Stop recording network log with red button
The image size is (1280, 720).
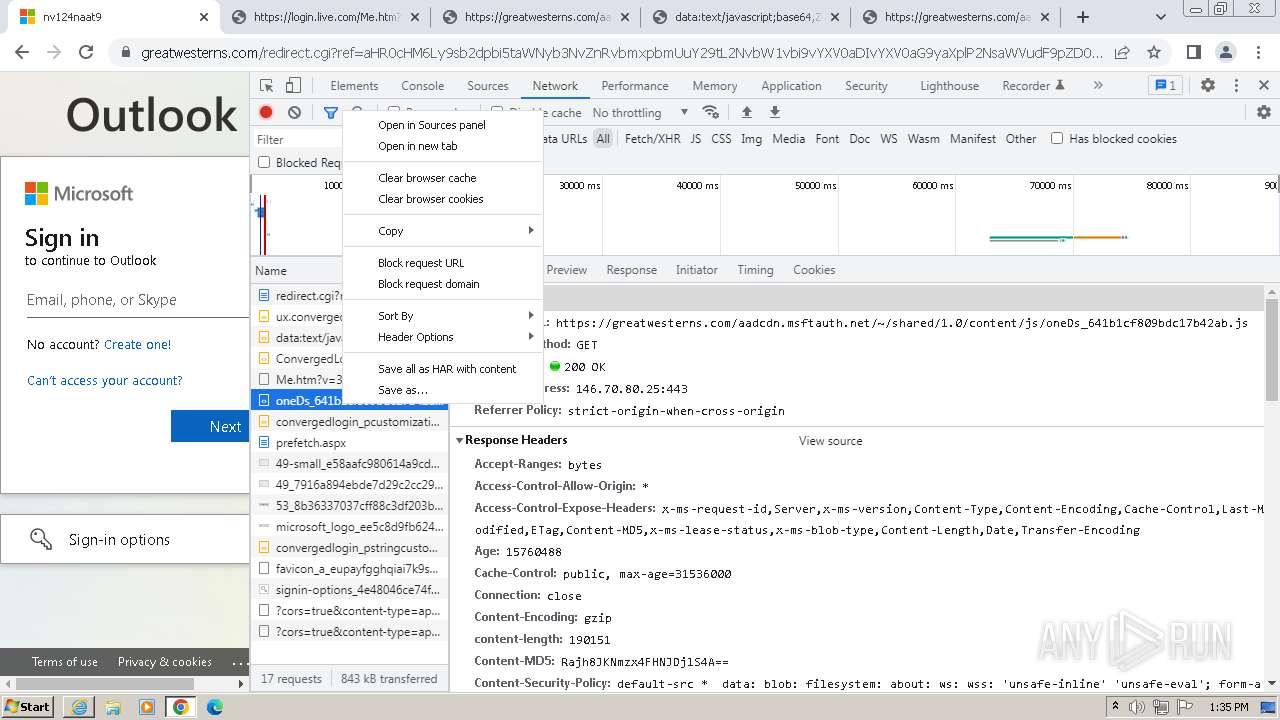pyautogui.click(x=266, y=113)
